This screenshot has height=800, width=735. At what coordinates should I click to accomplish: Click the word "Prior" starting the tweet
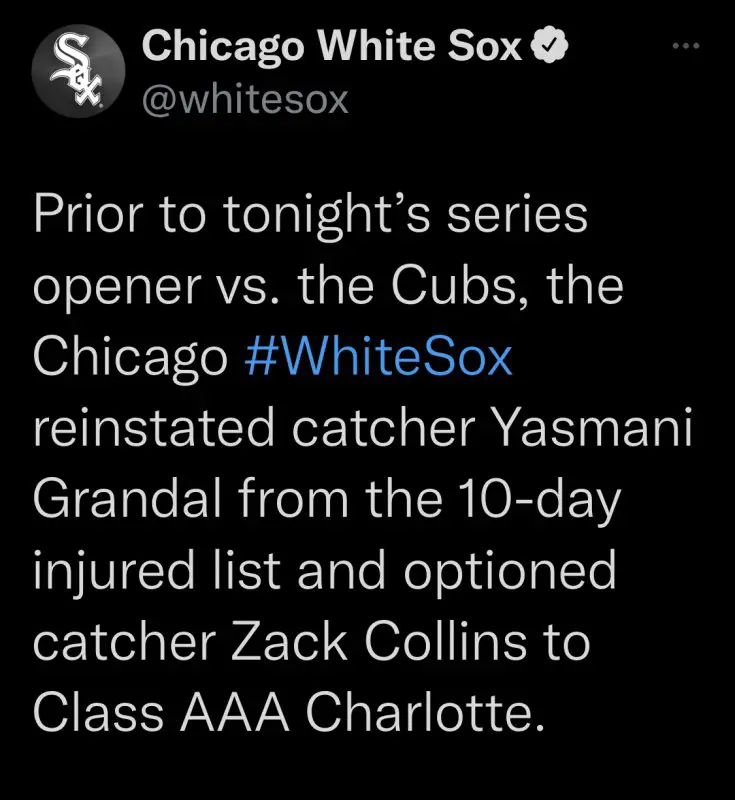point(87,216)
